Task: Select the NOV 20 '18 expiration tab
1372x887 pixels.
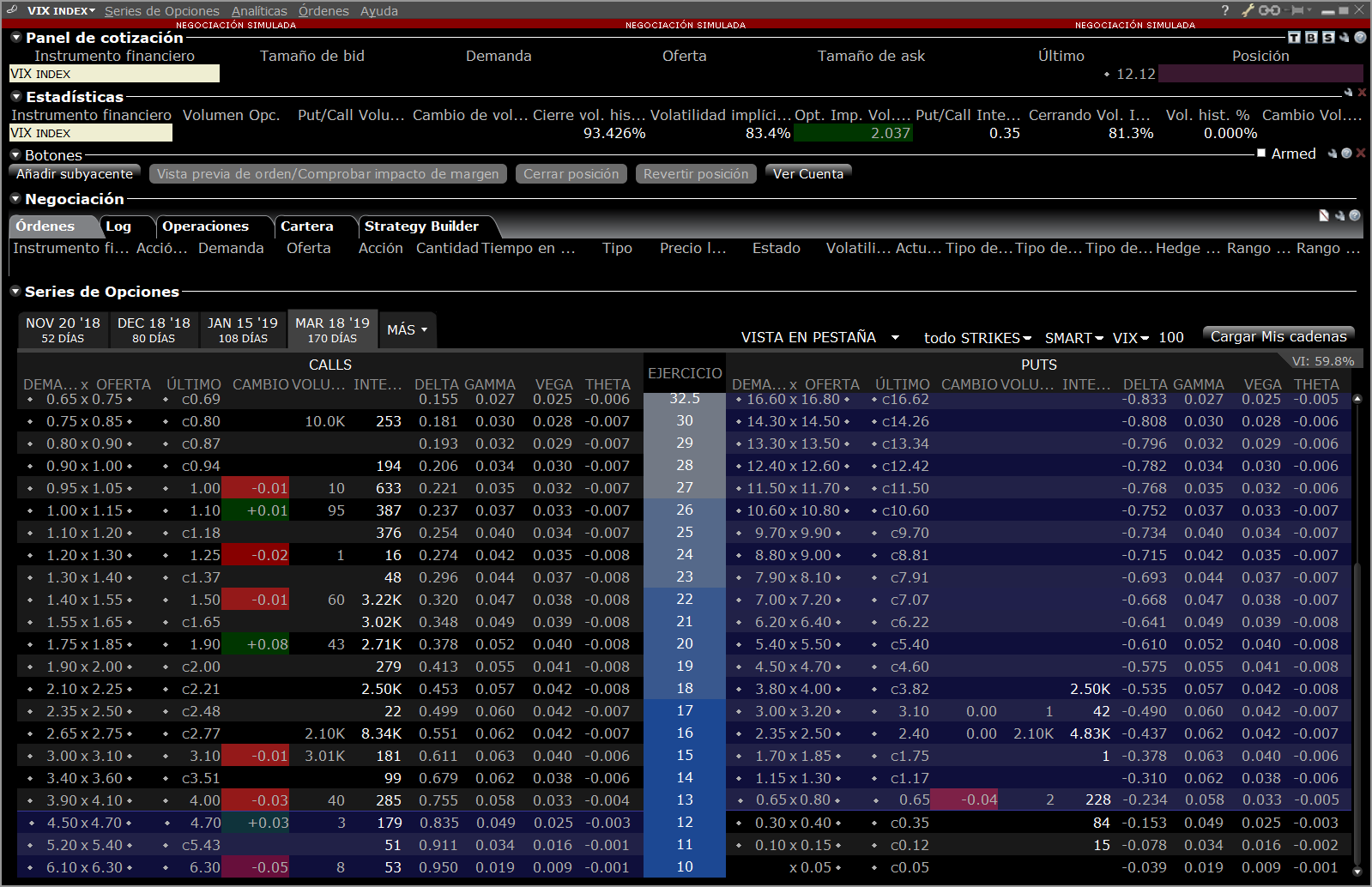Action: point(63,329)
